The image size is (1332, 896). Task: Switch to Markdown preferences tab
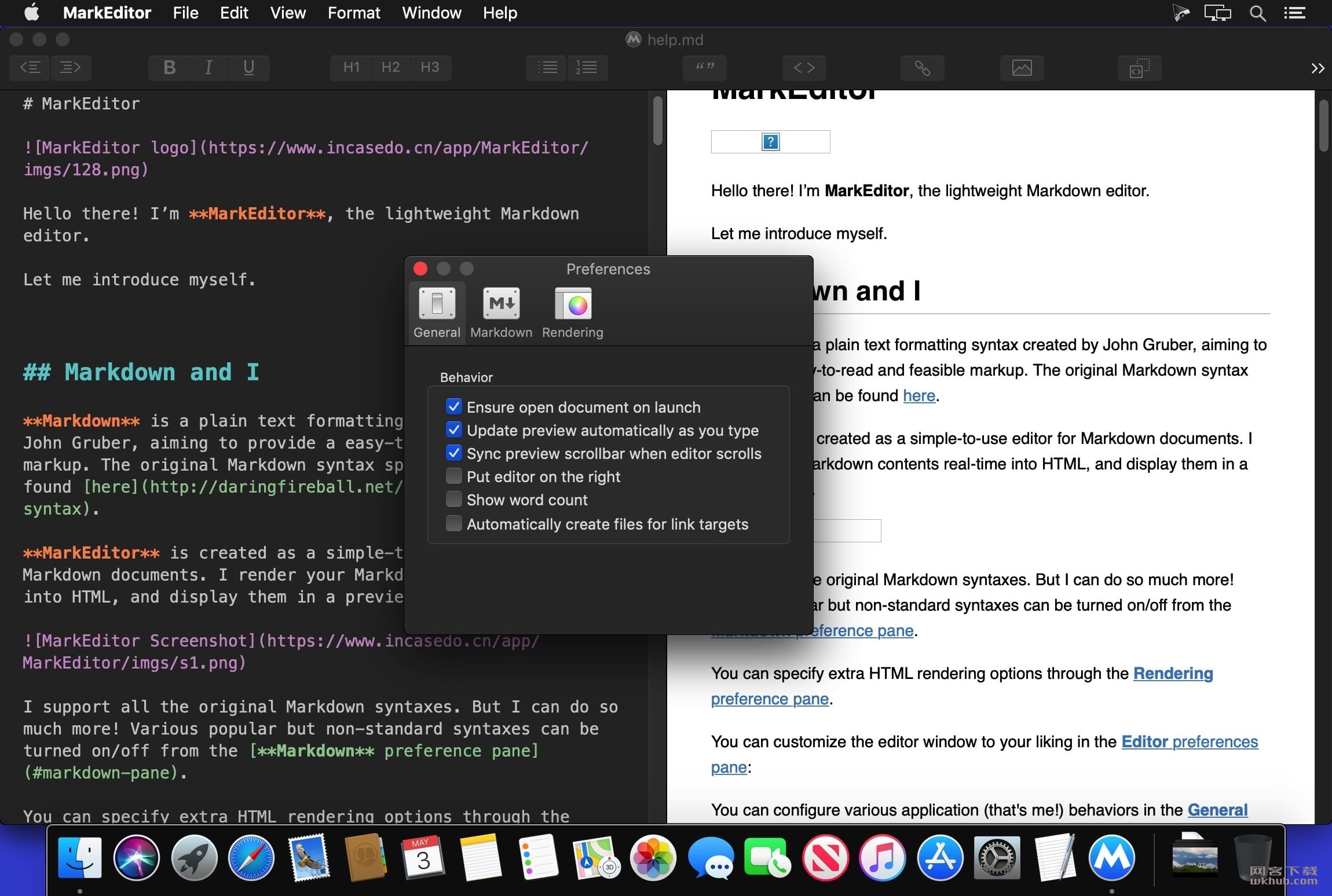click(x=502, y=313)
